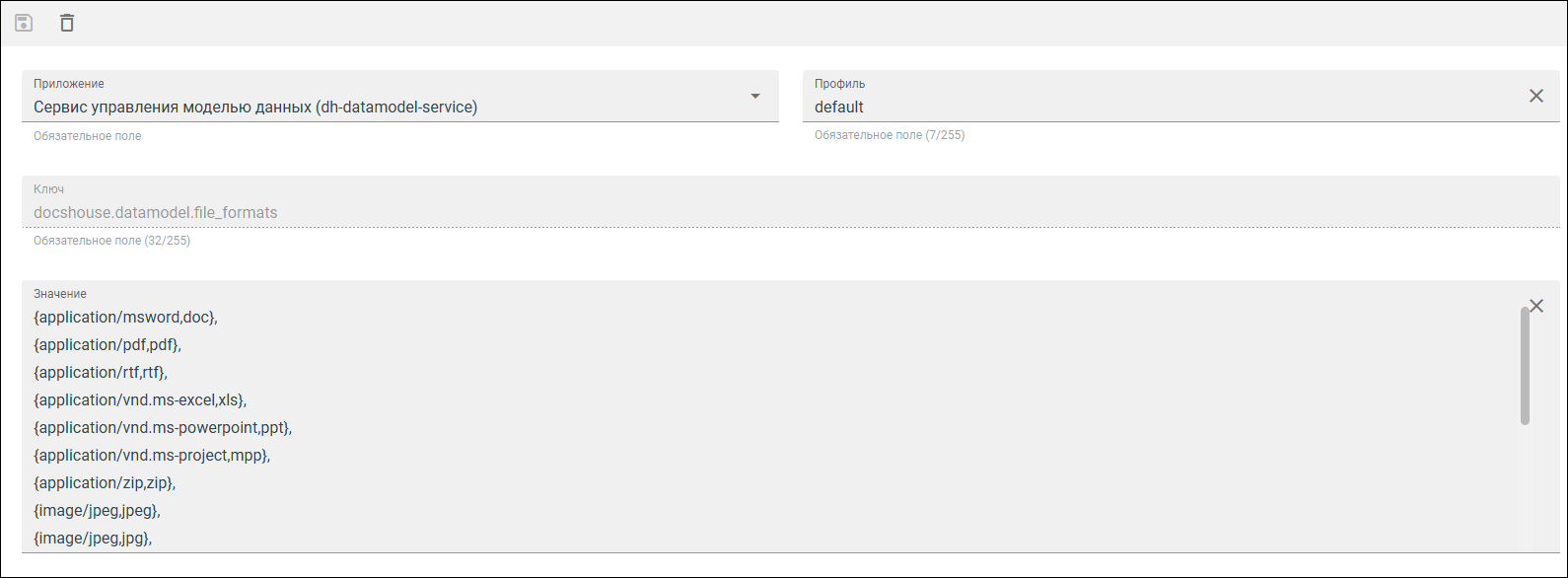This screenshot has height=578, width=1568.
Task: Place cursor on the image/jpeg,jpg line
Action: tap(93, 538)
